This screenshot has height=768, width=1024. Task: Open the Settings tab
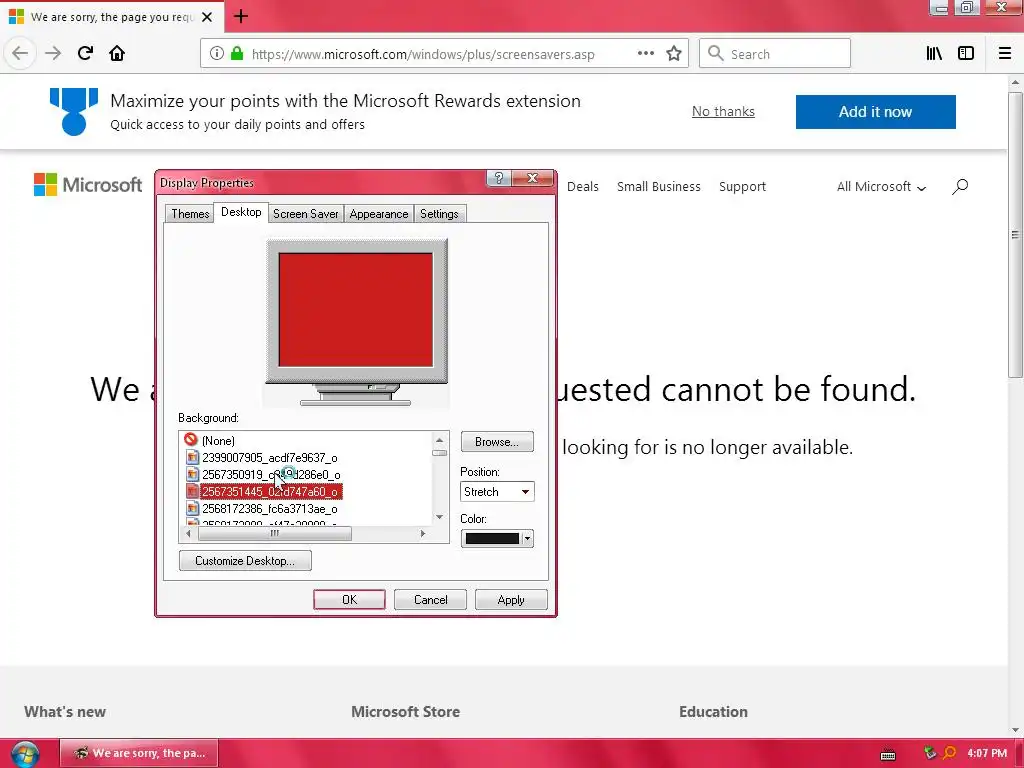(x=439, y=214)
